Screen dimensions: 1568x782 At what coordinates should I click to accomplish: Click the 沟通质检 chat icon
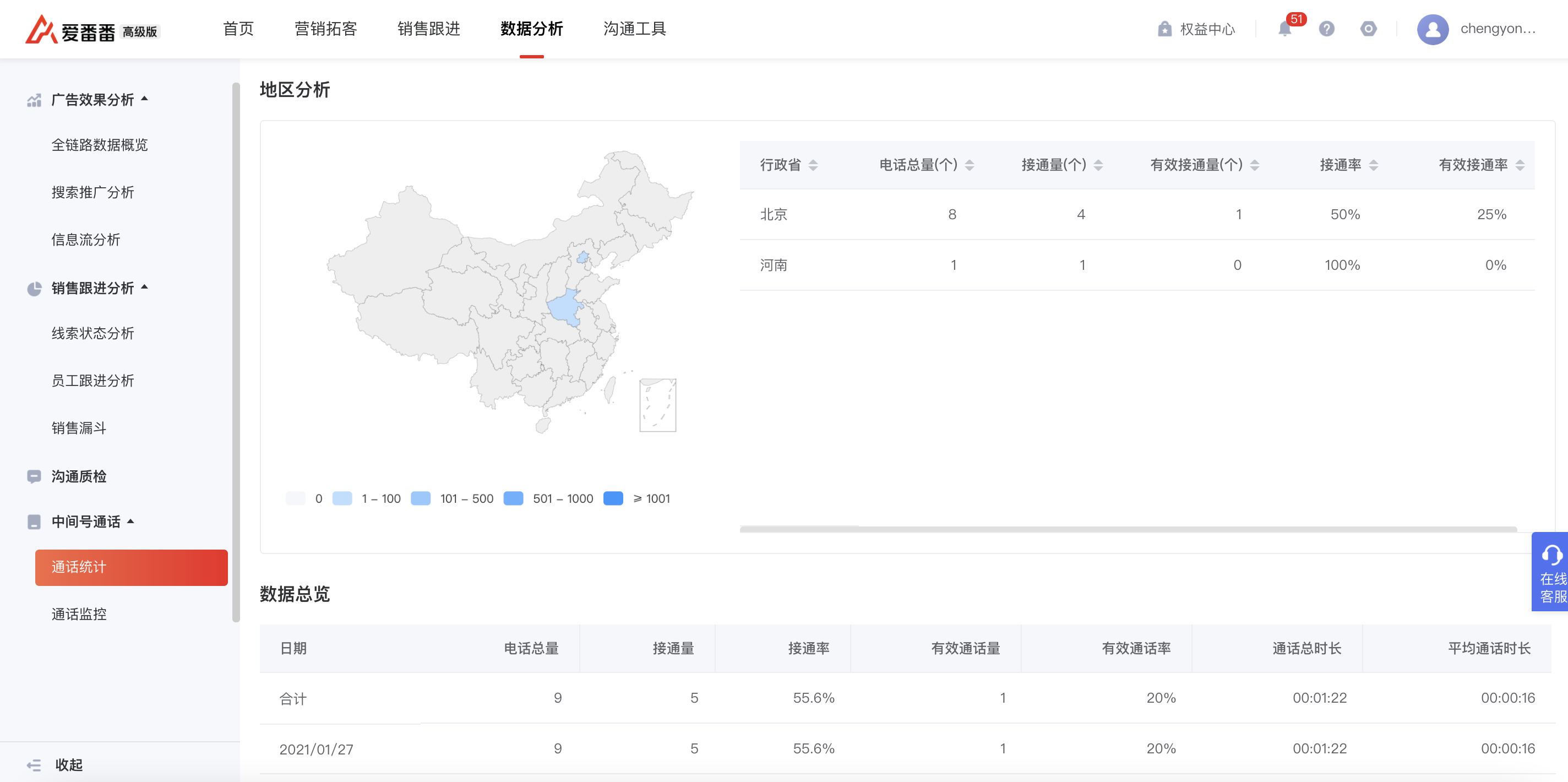point(34,476)
